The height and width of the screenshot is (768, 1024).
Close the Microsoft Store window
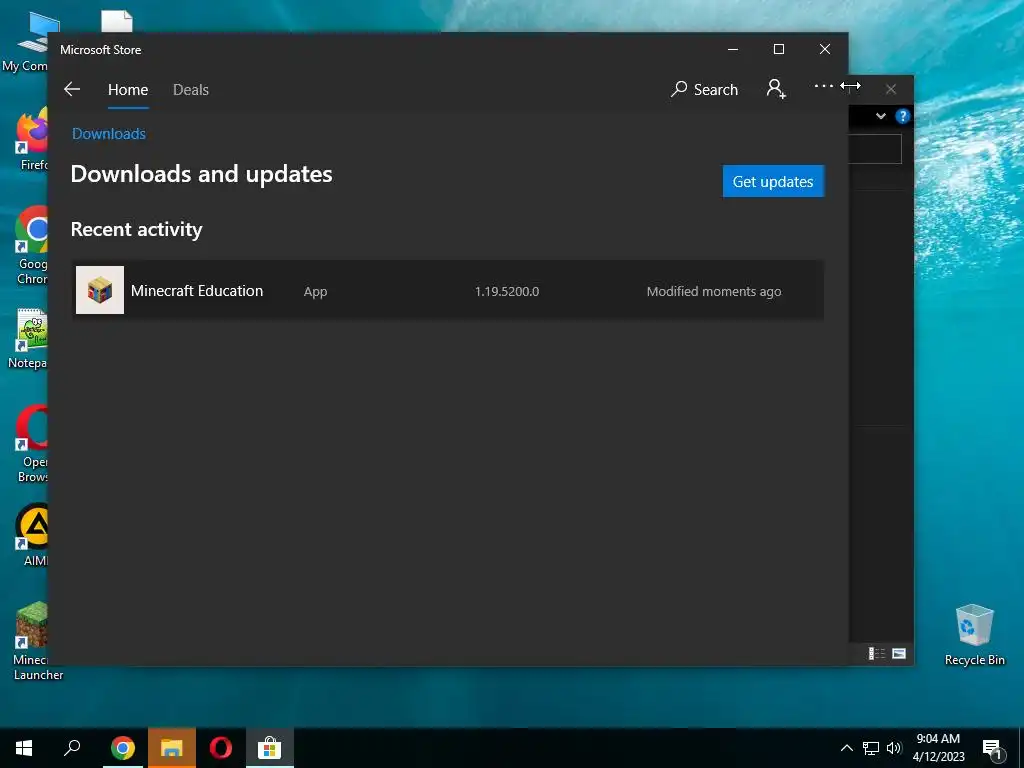825,50
